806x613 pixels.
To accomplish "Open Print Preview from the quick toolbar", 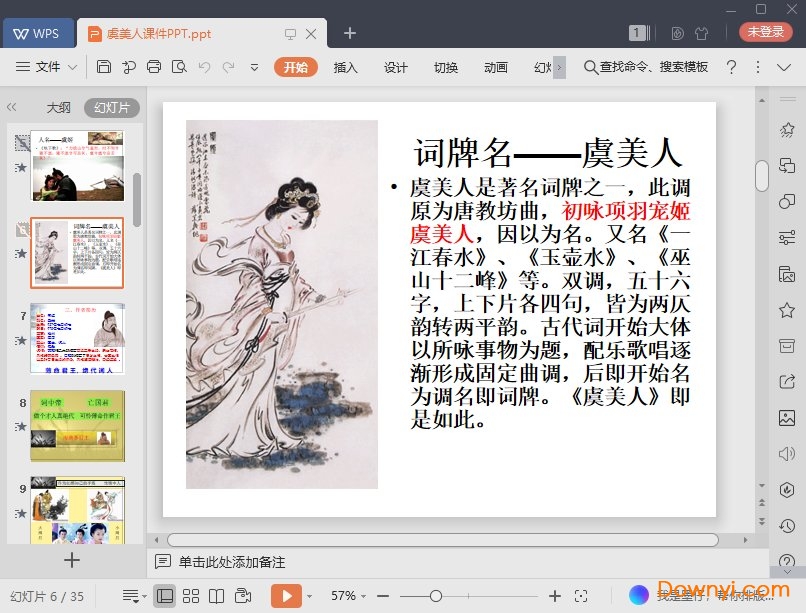I will 179,67.
